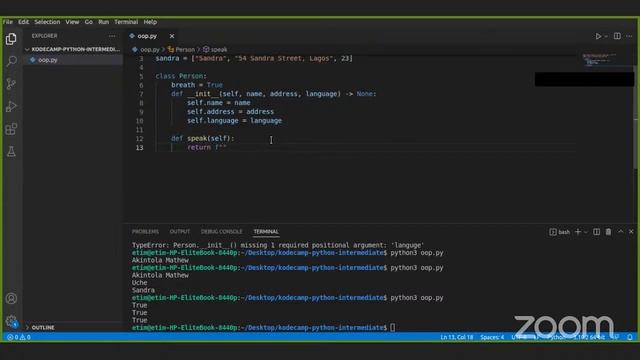Click the Ln 13, Col 18 status entry
640x360 pixels.
click(457, 337)
